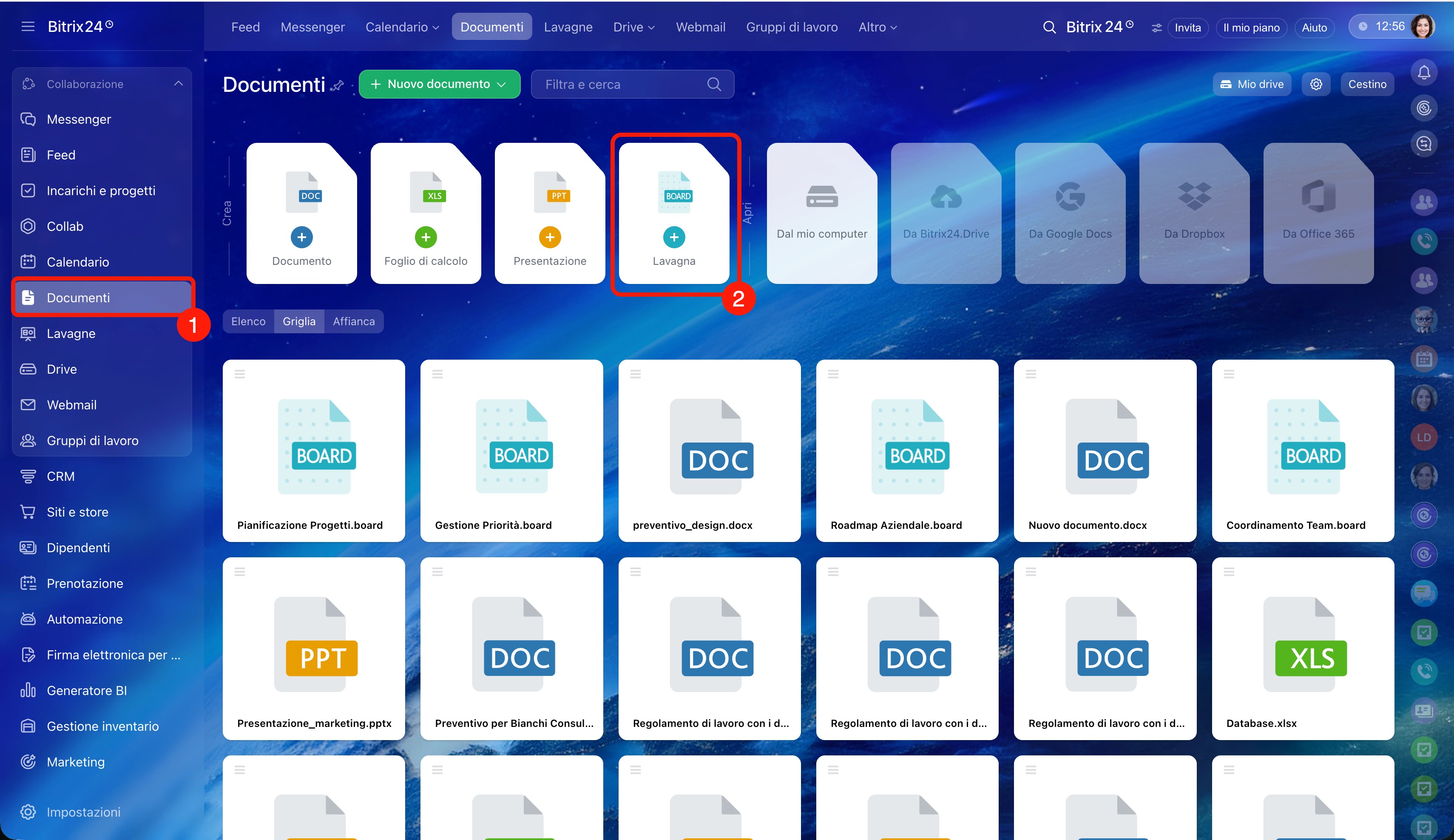Select Dipendenti in the sidebar
Screen dimensions: 1454x840
pyautogui.click(x=102, y=548)
